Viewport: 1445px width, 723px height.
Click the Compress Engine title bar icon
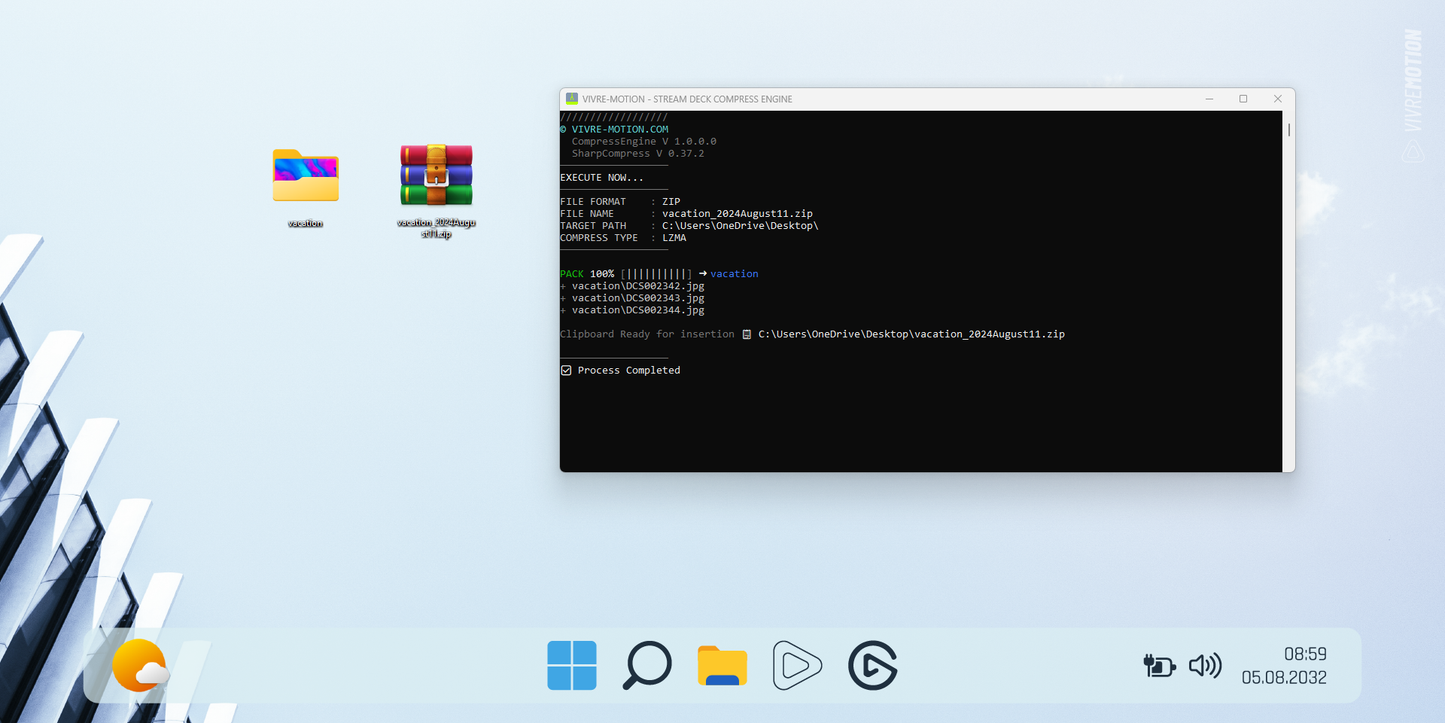572,99
